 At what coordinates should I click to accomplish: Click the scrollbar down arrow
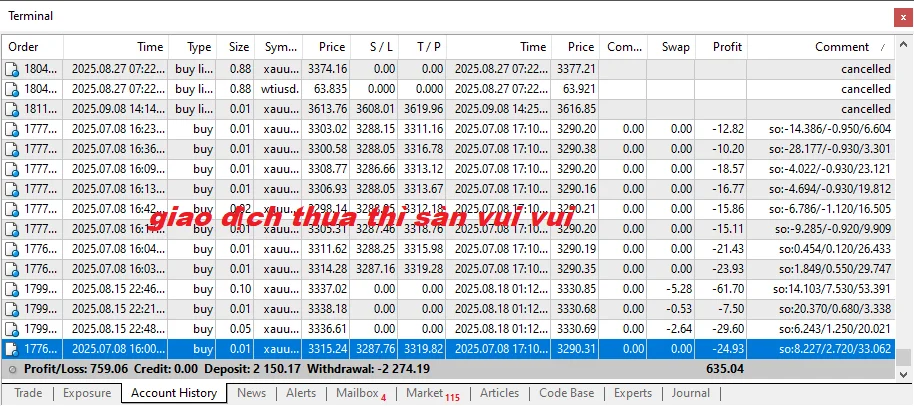point(904,373)
